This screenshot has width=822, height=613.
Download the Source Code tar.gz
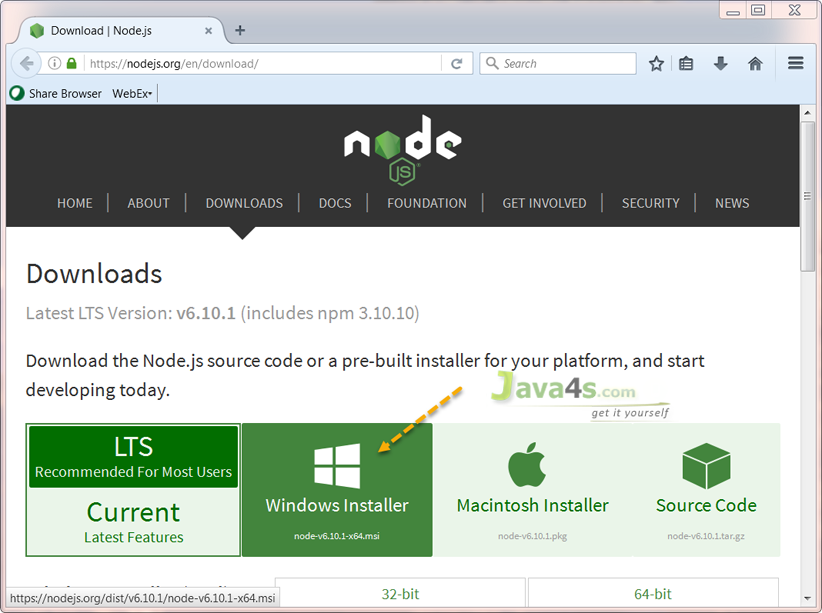tap(706, 490)
